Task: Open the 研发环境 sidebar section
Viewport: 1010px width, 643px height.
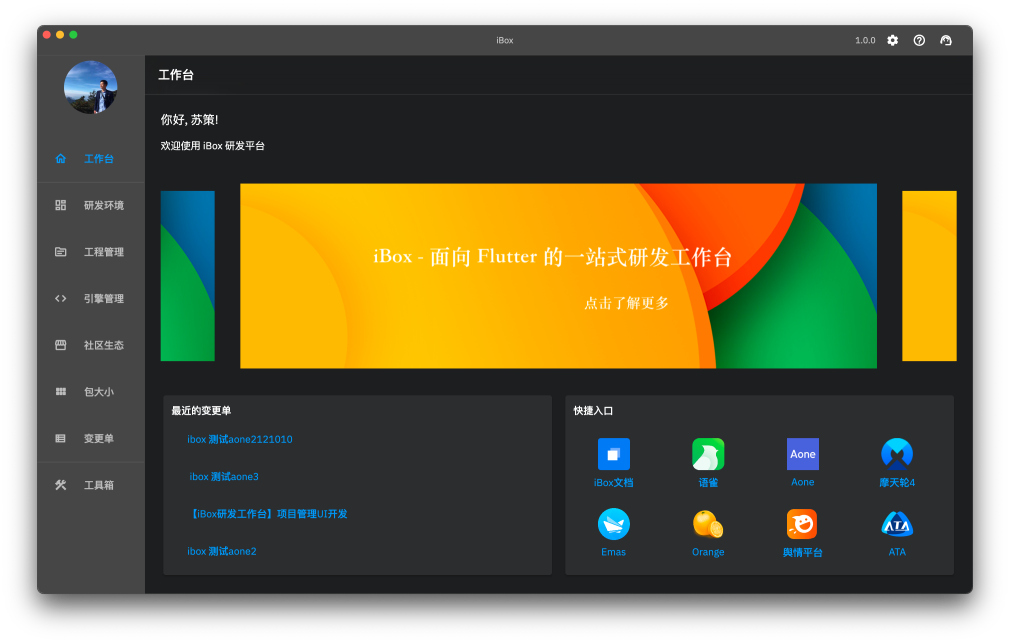Action: coord(100,205)
